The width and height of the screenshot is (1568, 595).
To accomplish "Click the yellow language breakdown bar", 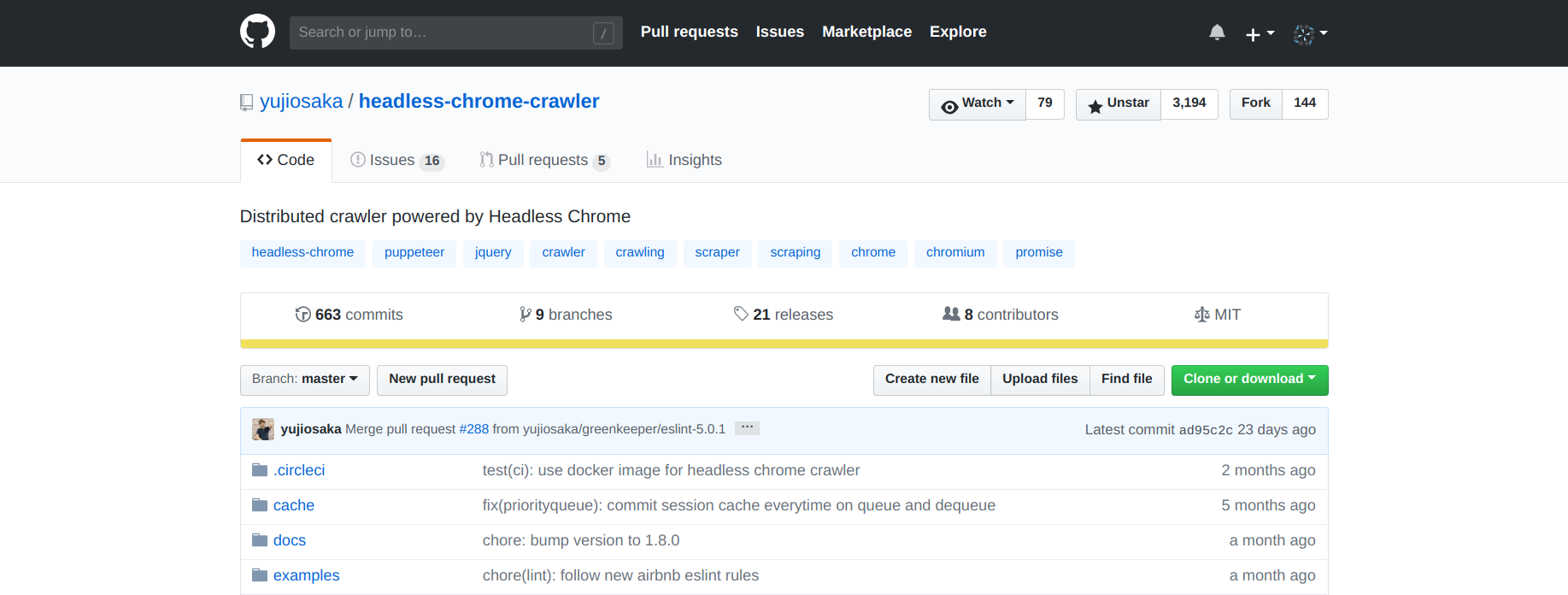I will tap(784, 344).
